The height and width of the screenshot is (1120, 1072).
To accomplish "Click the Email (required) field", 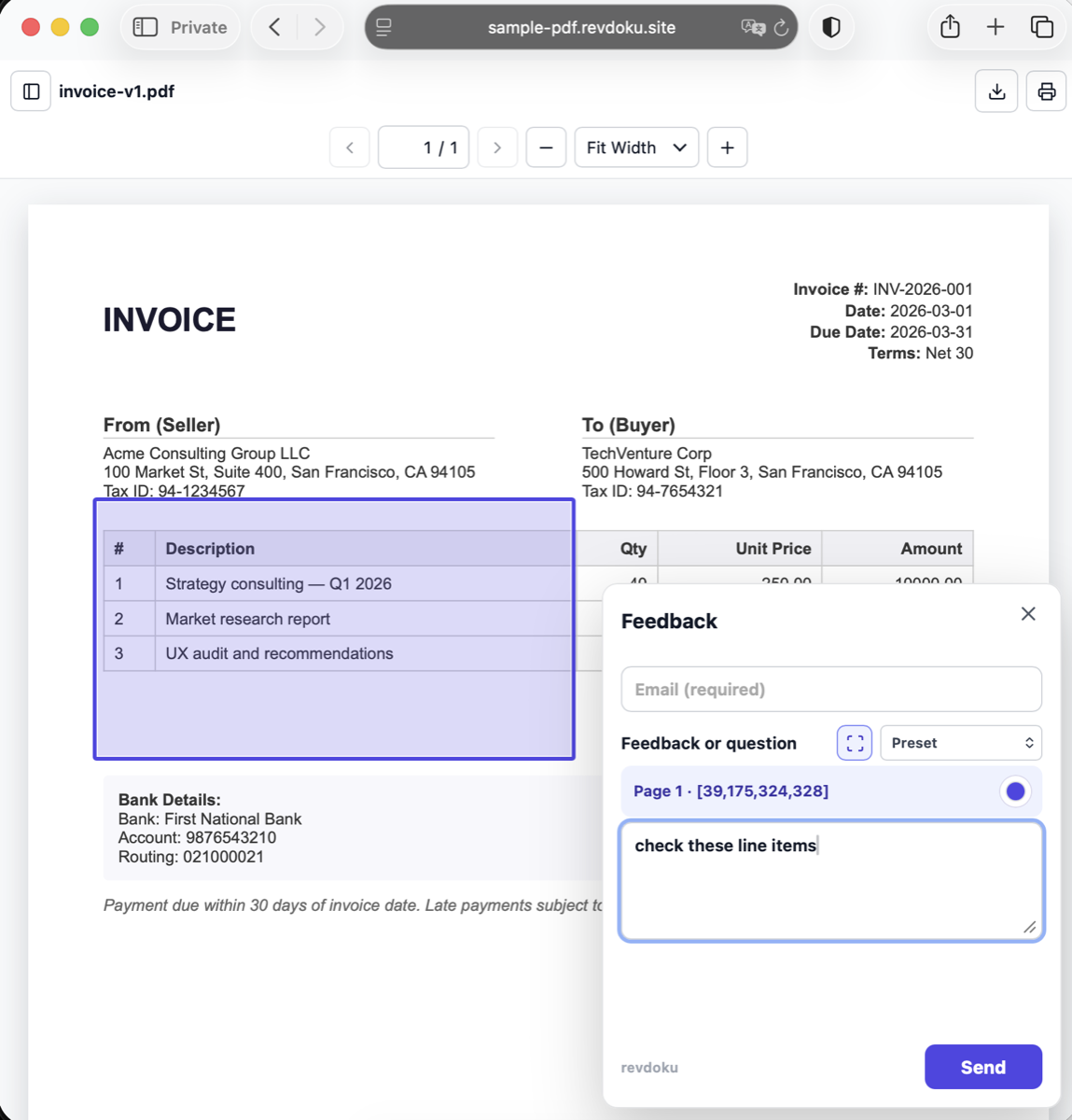I will (831, 690).
